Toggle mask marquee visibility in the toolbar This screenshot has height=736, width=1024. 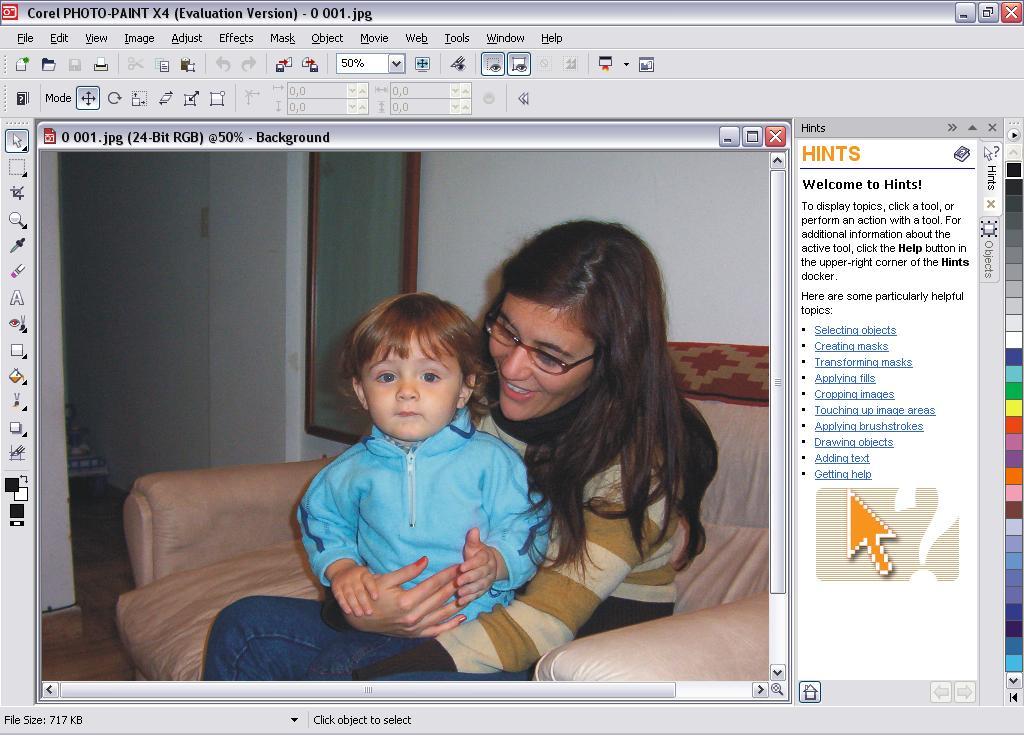coord(495,63)
